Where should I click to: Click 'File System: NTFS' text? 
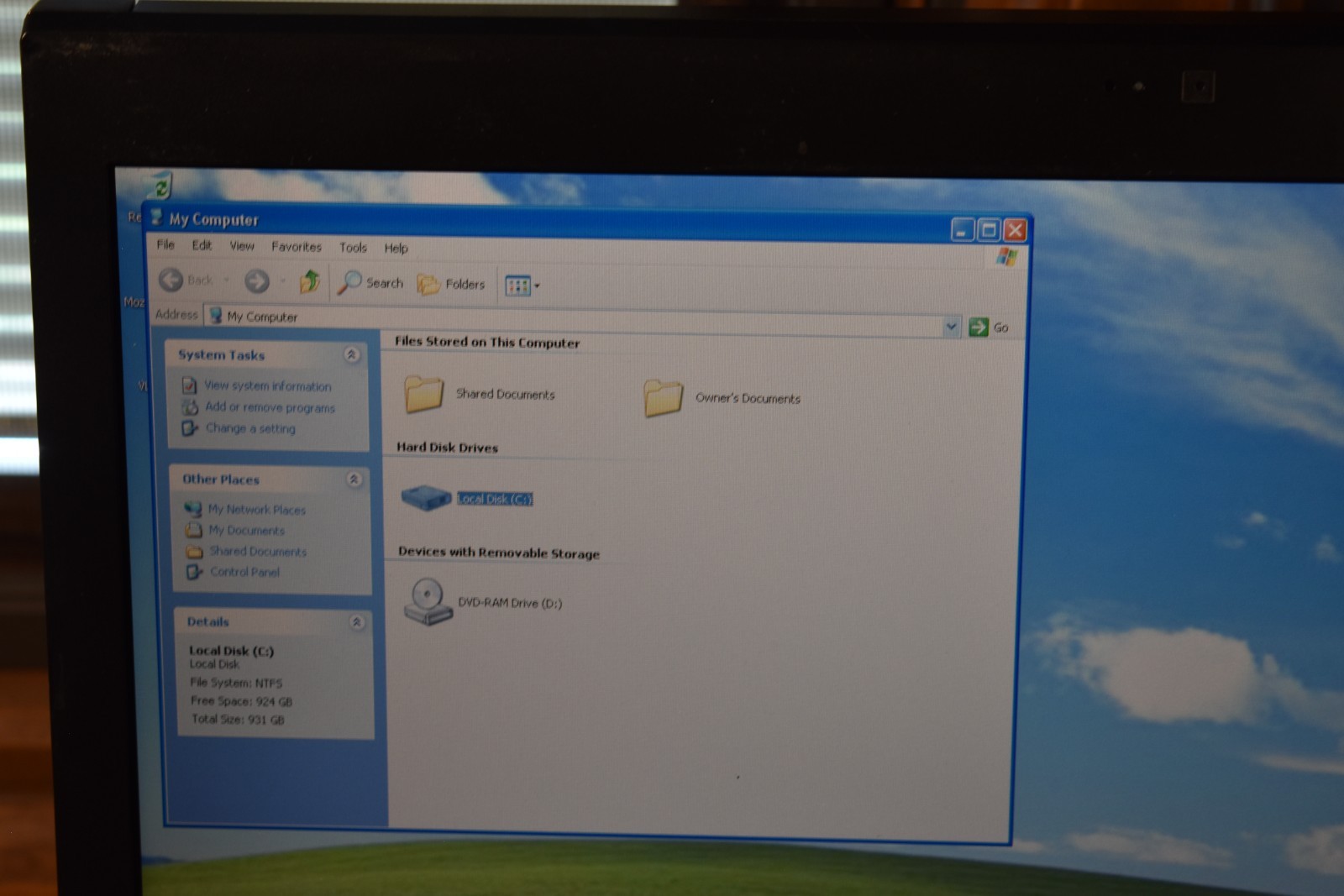(x=236, y=683)
